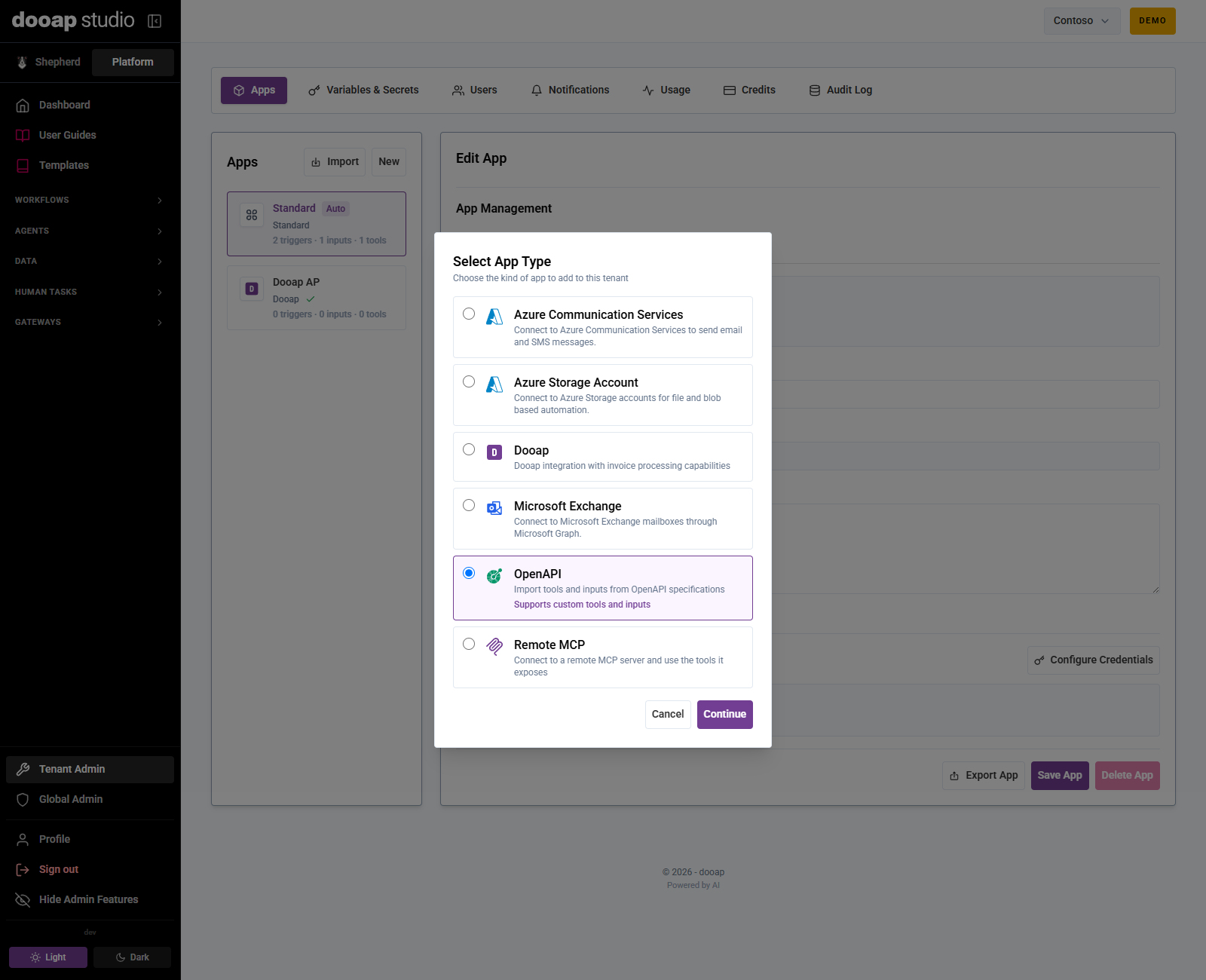Viewport: 1206px width, 980px height.
Task: Click the Sign out arrow icon
Action: point(23,870)
